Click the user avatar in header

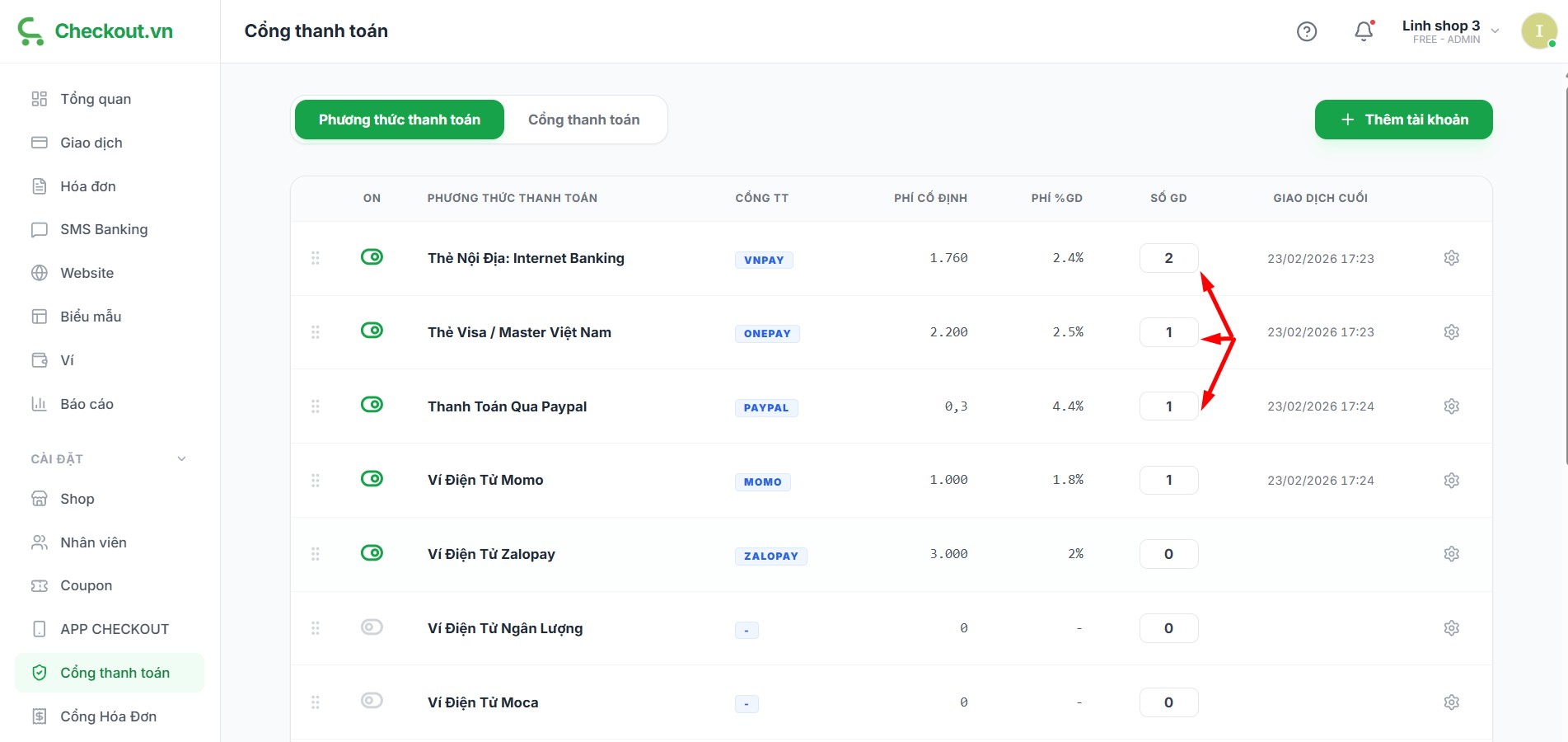pos(1538,31)
